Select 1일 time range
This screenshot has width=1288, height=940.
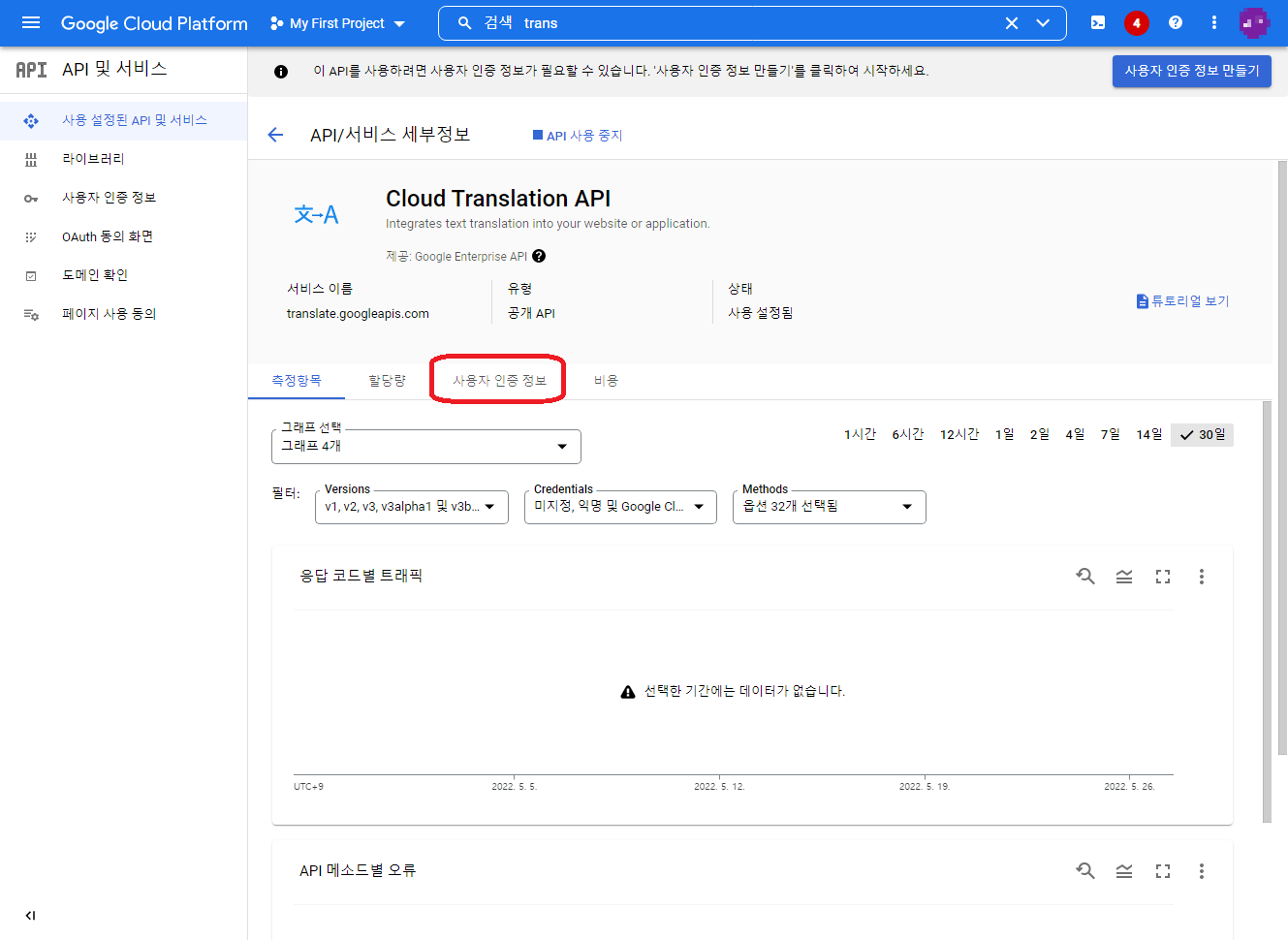1004,434
